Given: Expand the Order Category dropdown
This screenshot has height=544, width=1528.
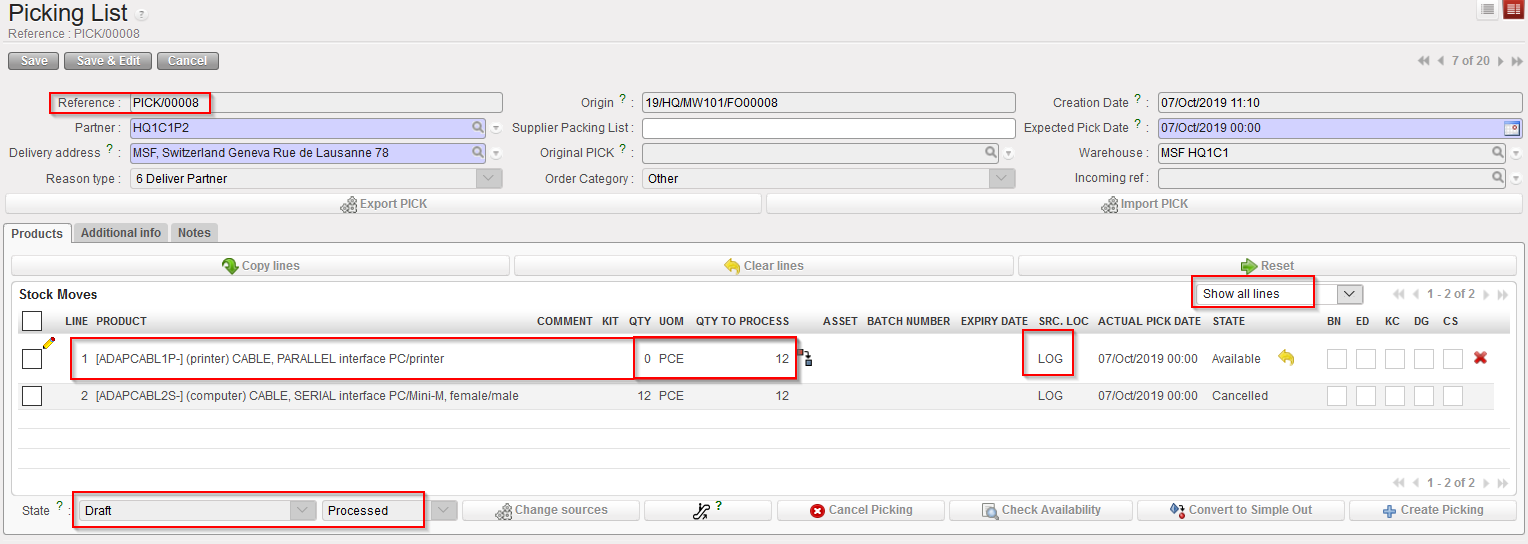Looking at the screenshot, I should pos(1002,179).
